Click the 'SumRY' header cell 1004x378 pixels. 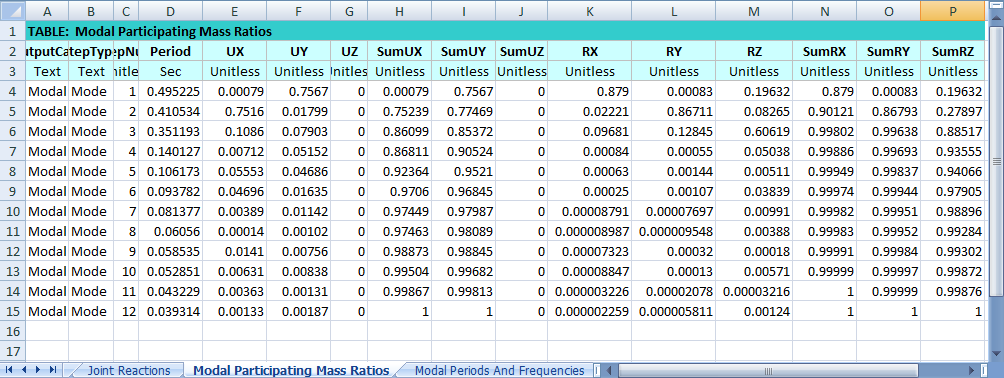coord(889,51)
